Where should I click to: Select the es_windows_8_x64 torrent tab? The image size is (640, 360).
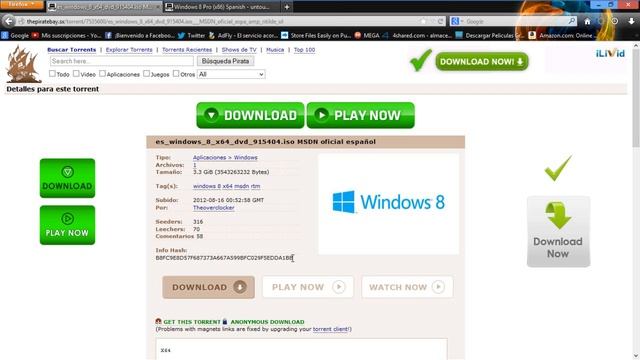(x=104, y=7)
